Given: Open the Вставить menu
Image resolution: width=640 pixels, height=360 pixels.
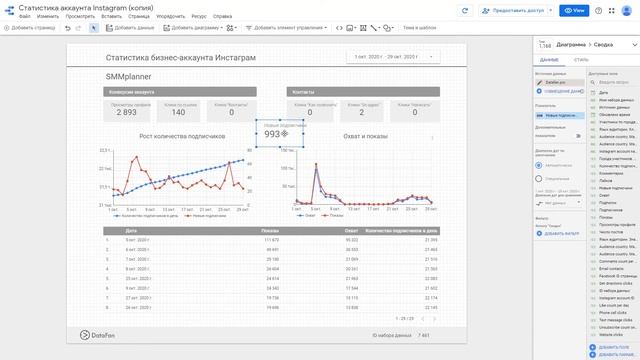Looking at the screenshot, I should pyautogui.click(x=111, y=16).
